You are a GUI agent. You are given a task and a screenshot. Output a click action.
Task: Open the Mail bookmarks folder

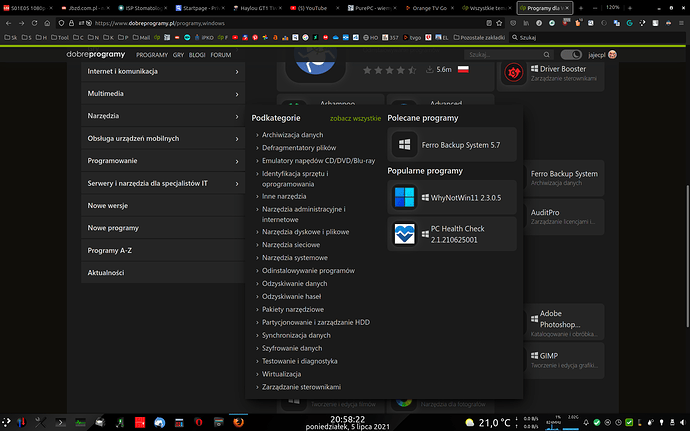coord(141,37)
